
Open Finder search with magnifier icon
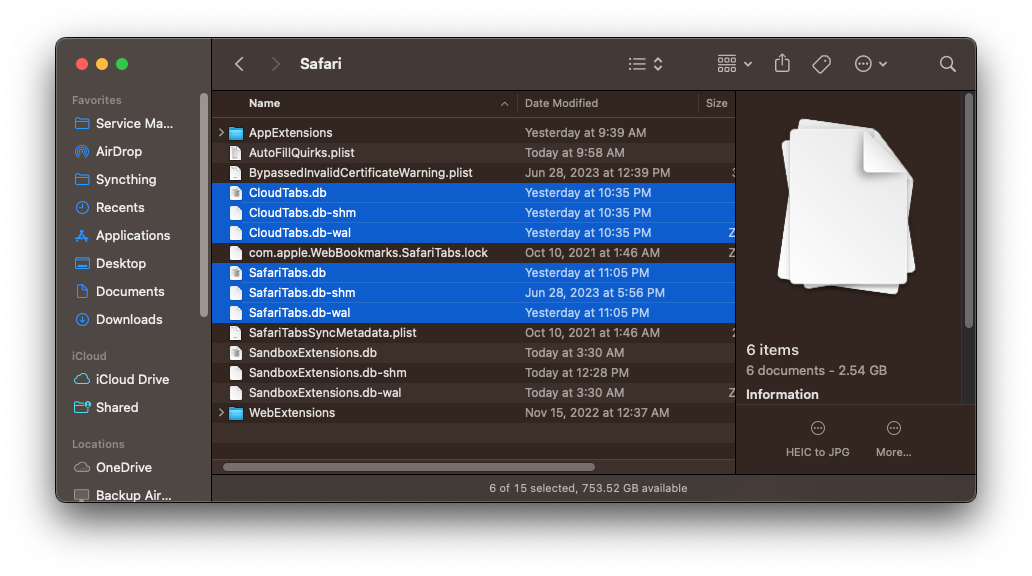[x=948, y=64]
